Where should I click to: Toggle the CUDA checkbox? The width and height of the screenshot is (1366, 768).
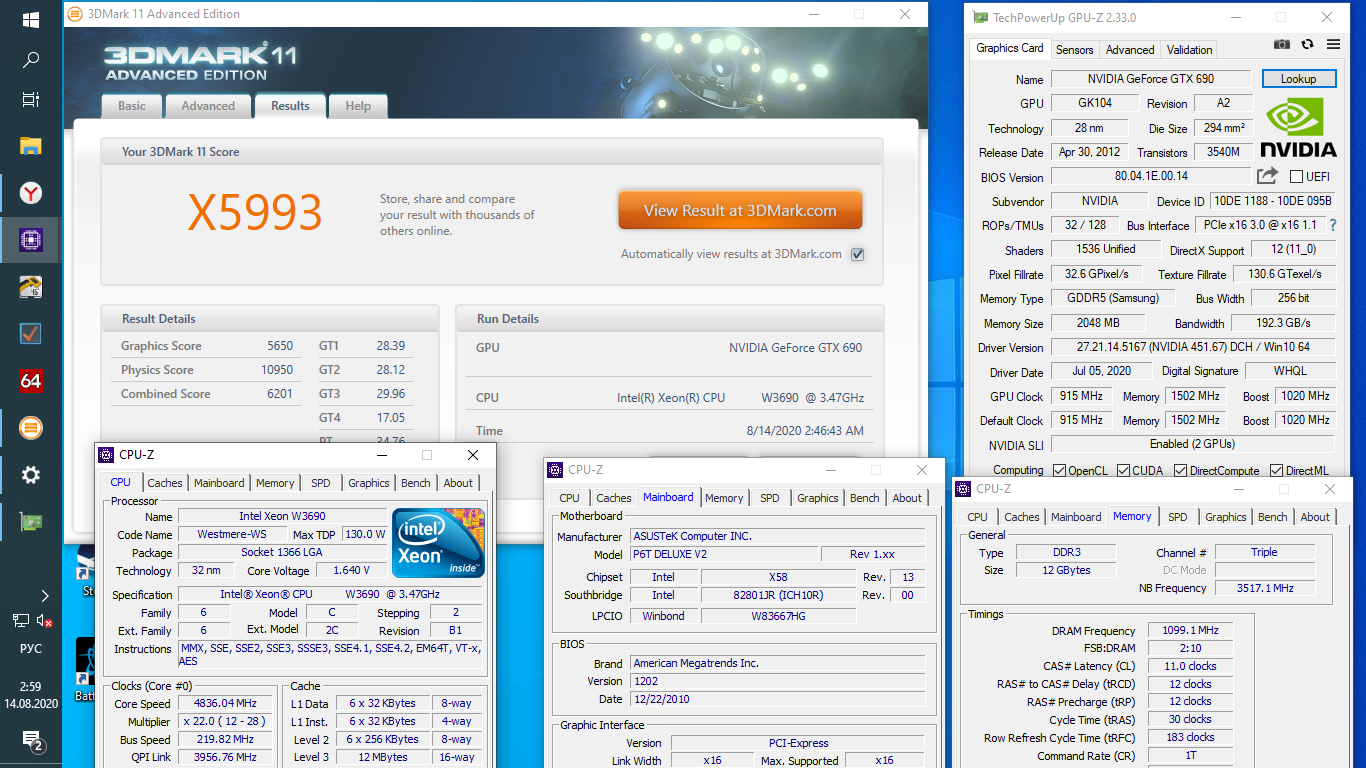(1124, 470)
